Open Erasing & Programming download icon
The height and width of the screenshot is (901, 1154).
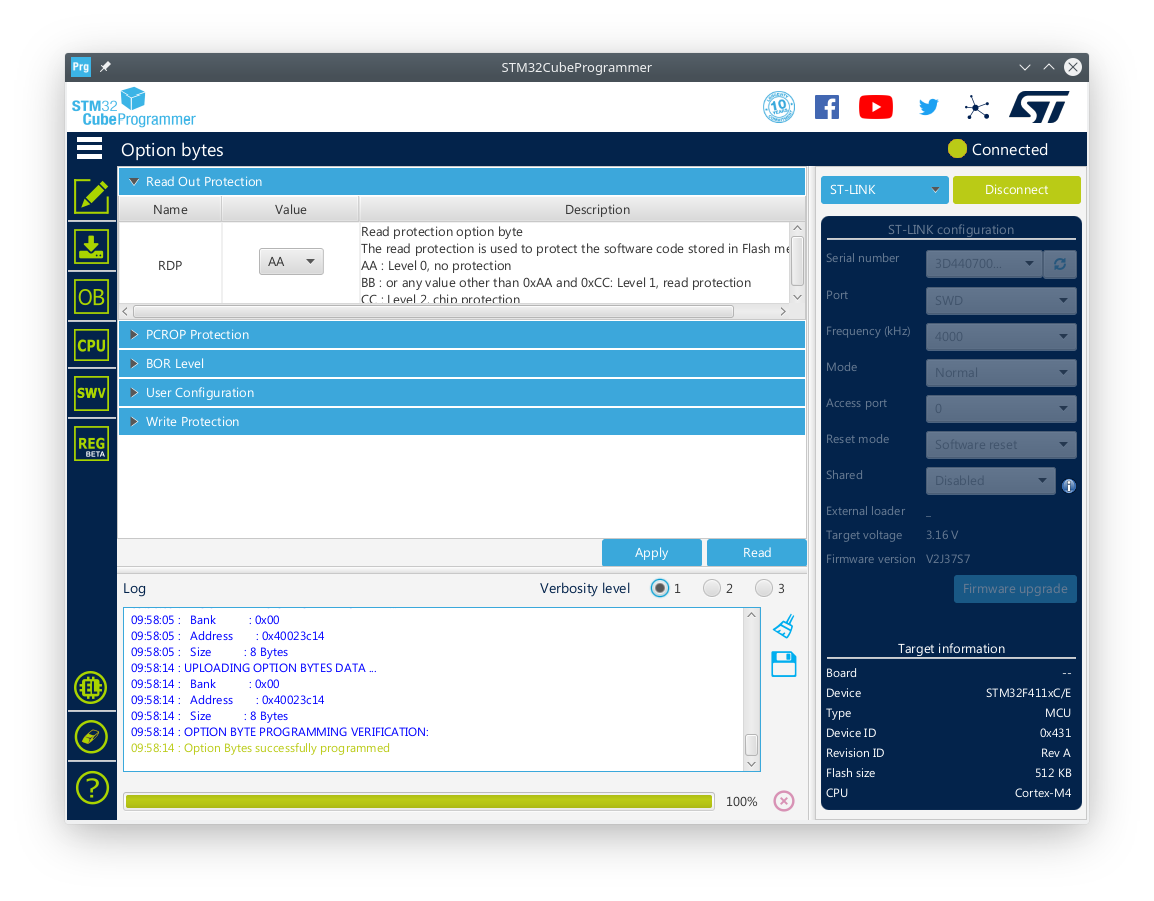[91, 246]
